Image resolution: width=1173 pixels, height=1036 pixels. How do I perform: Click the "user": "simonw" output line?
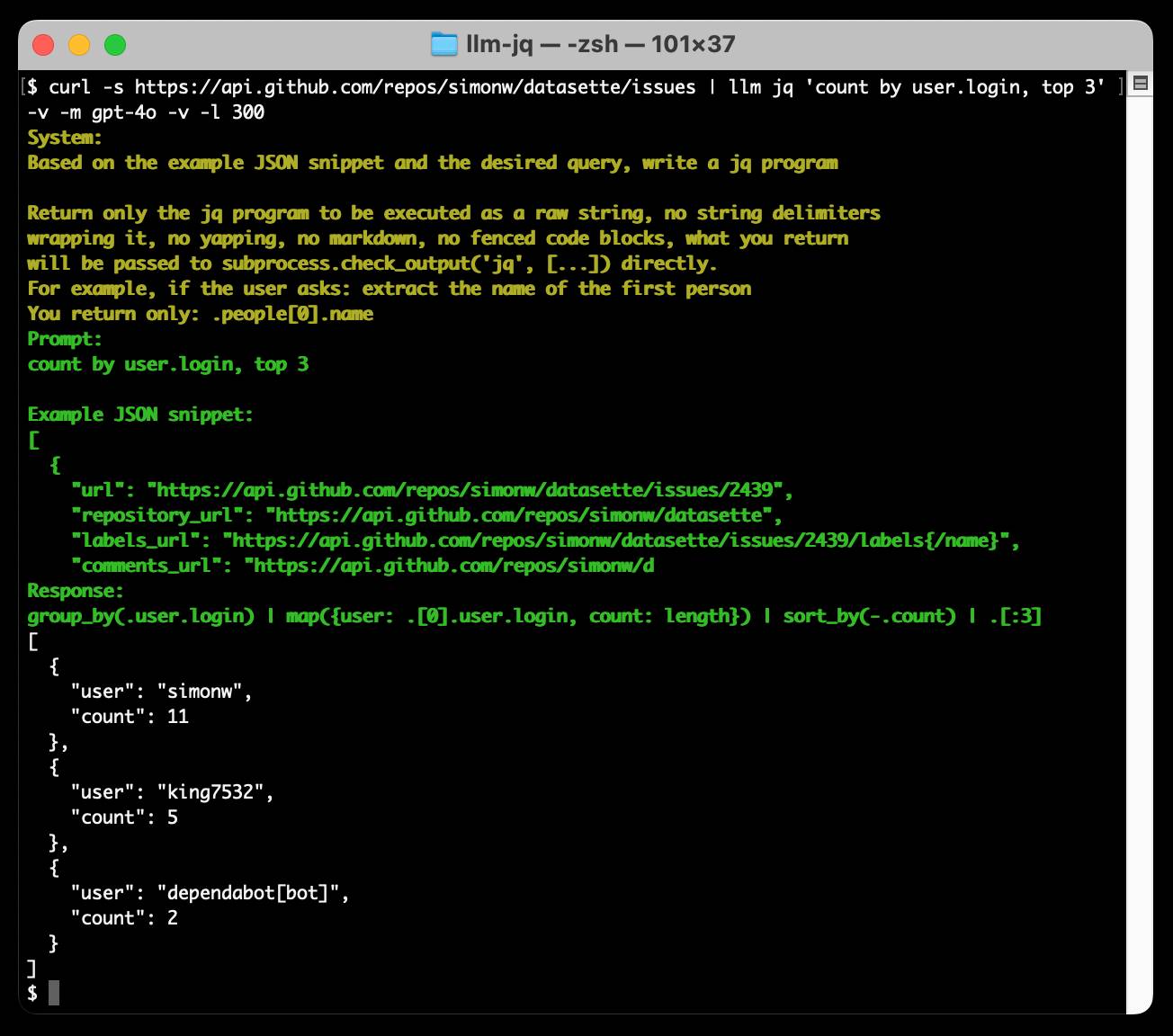point(162,692)
